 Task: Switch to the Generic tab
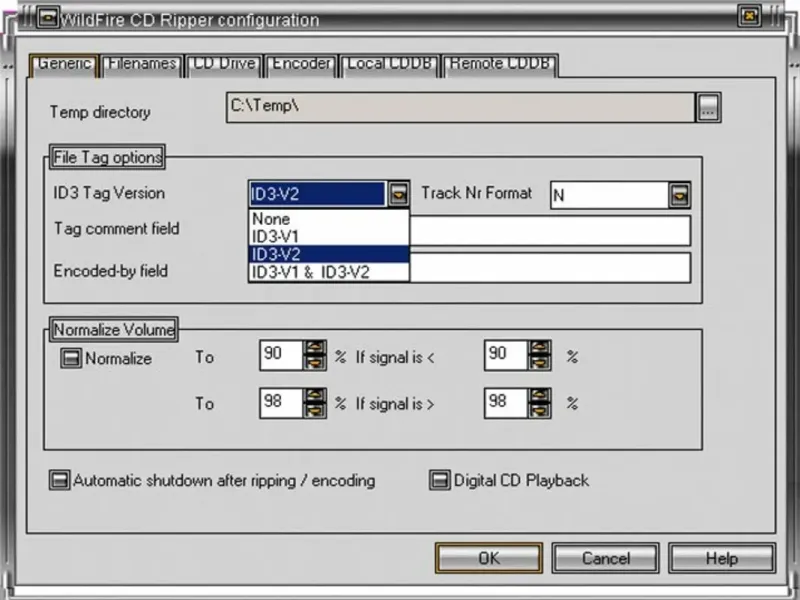[64, 64]
